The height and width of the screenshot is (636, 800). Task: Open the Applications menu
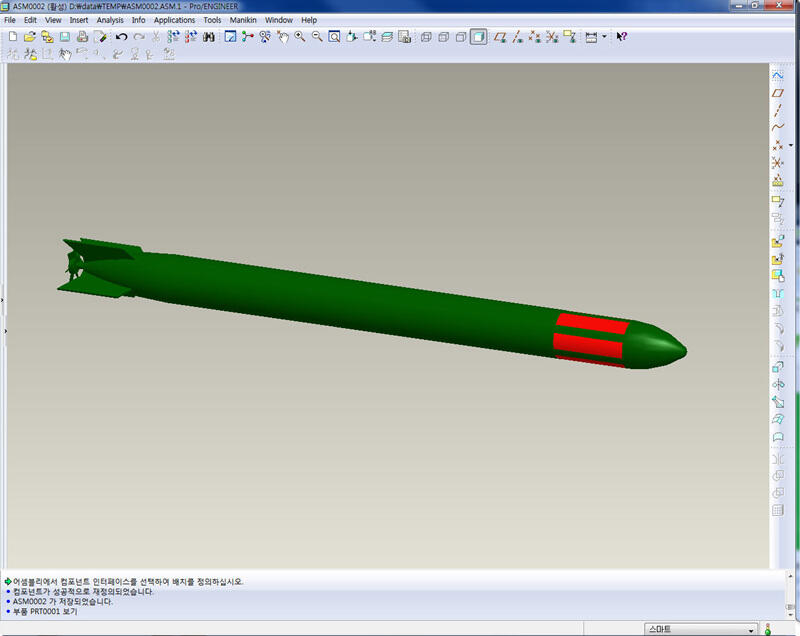coord(174,20)
